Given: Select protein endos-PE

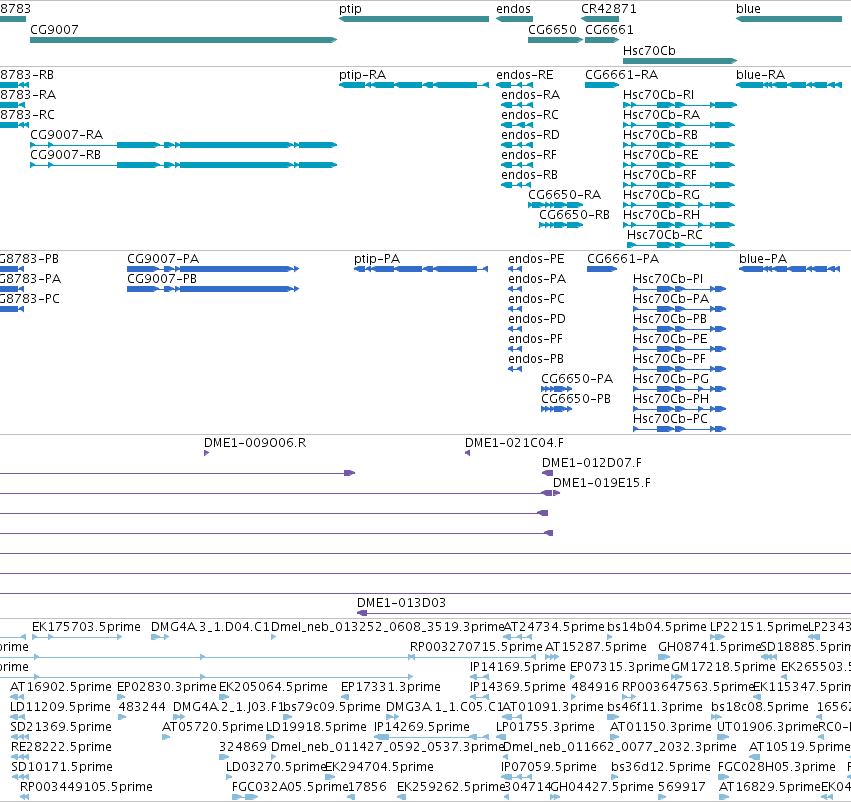Looking at the screenshot, I should pyautogui.click(x=515, y=269).
